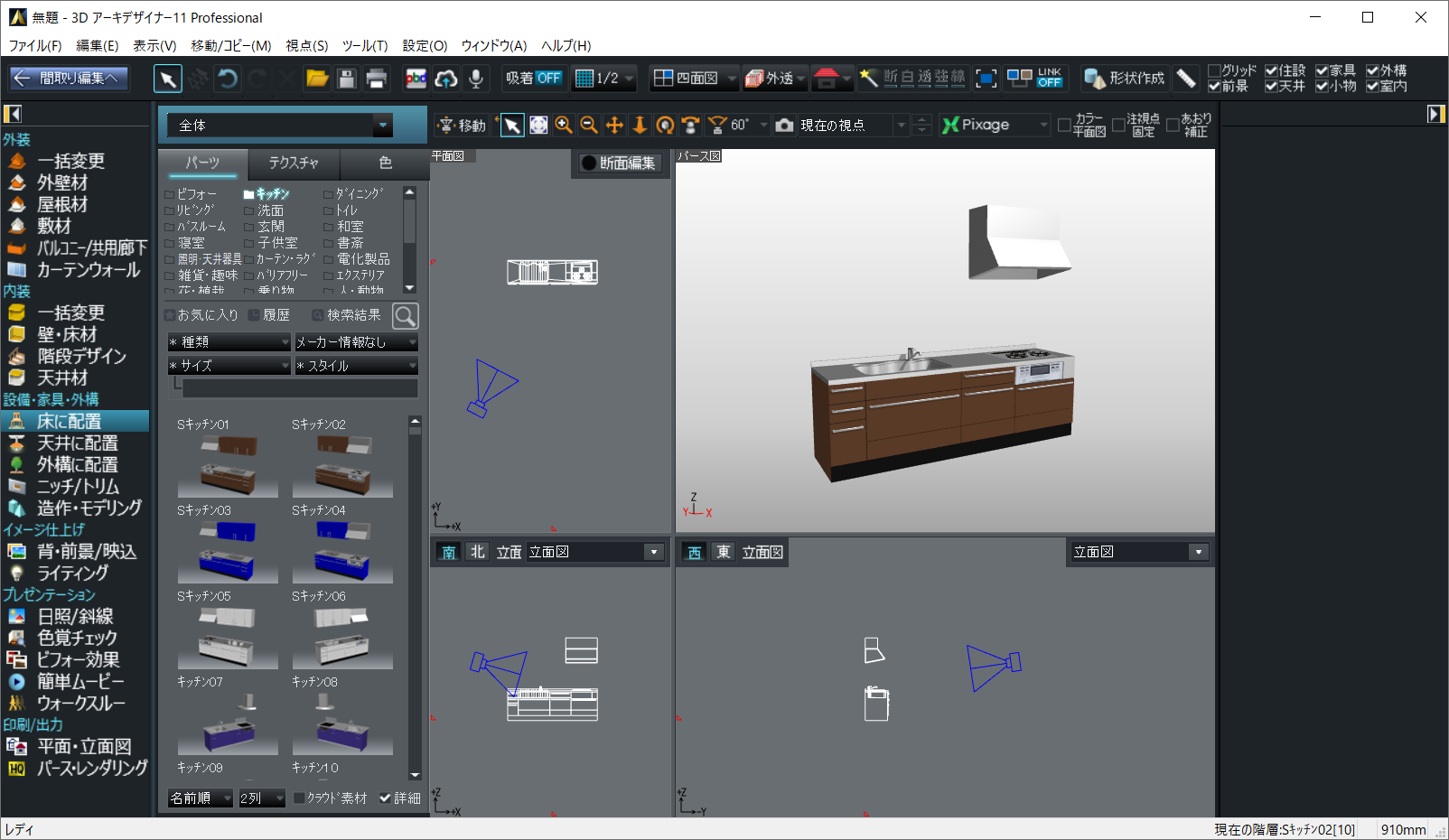Switch to the テクスチャ tab

pyautogui.click(x=294, y=163)
